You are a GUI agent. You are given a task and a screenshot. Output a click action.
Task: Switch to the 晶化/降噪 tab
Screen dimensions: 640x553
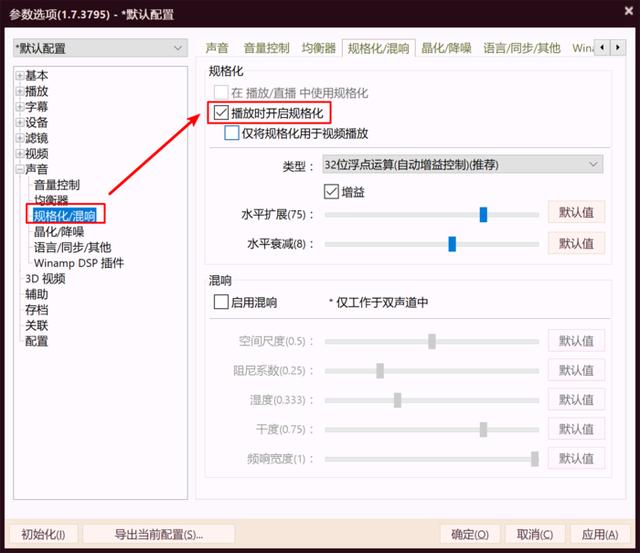click(x=446, y=48)
